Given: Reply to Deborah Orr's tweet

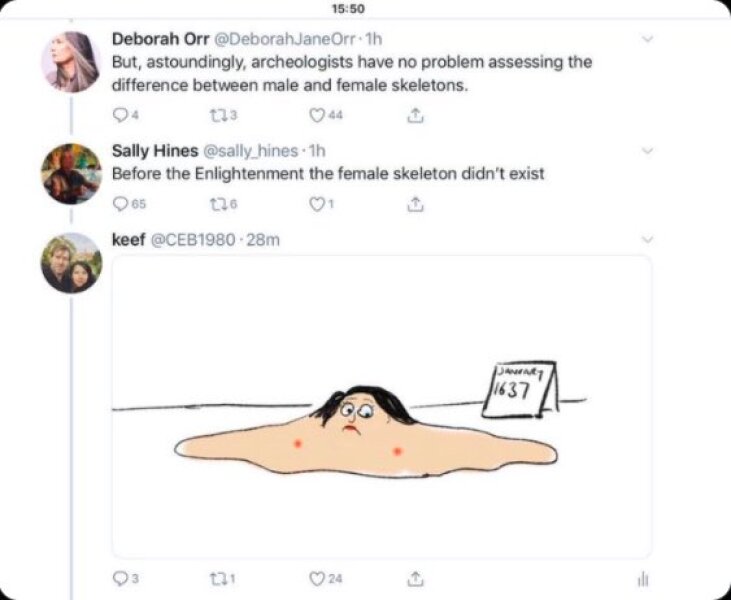Looking at the screenshot, I should [120, 115].
